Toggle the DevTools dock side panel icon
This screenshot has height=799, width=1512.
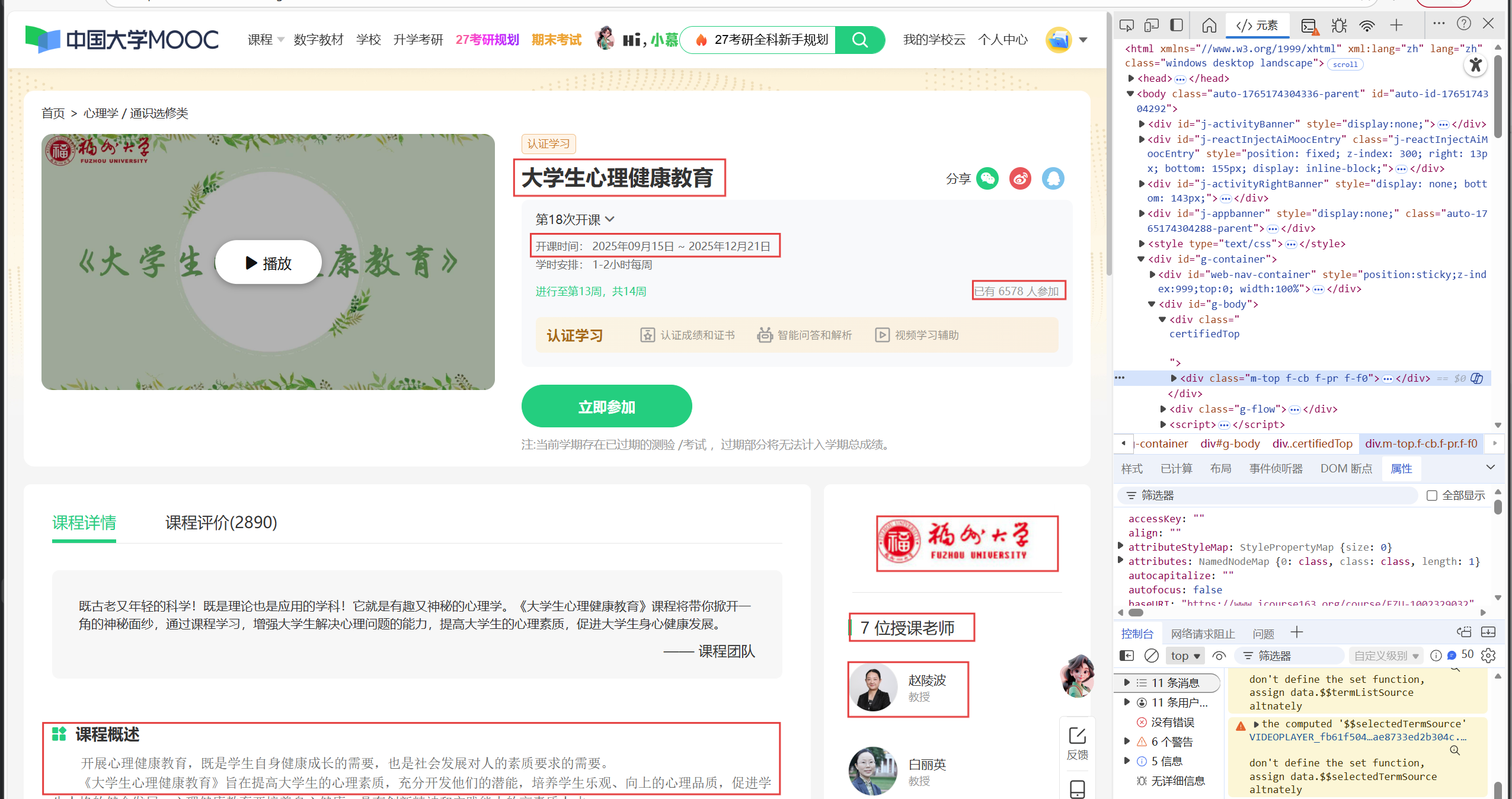(x=1176, y=25)
